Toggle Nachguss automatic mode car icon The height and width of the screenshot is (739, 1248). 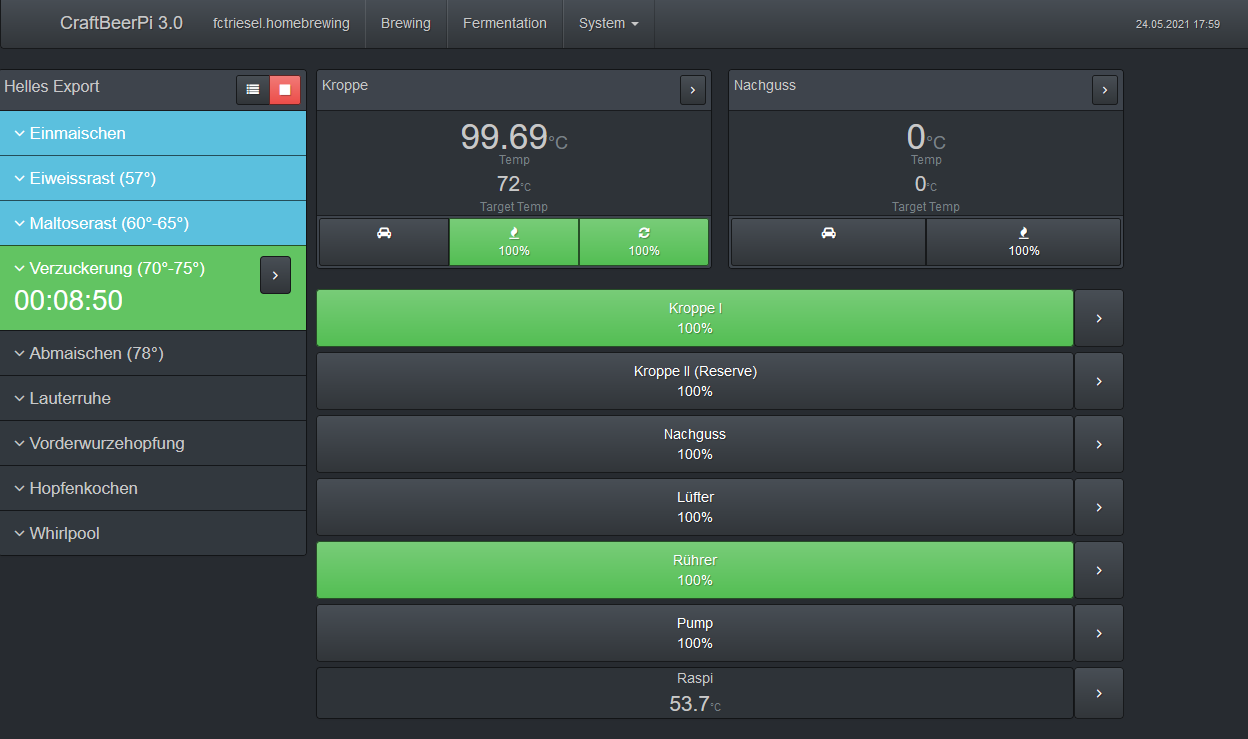[828, 242]
